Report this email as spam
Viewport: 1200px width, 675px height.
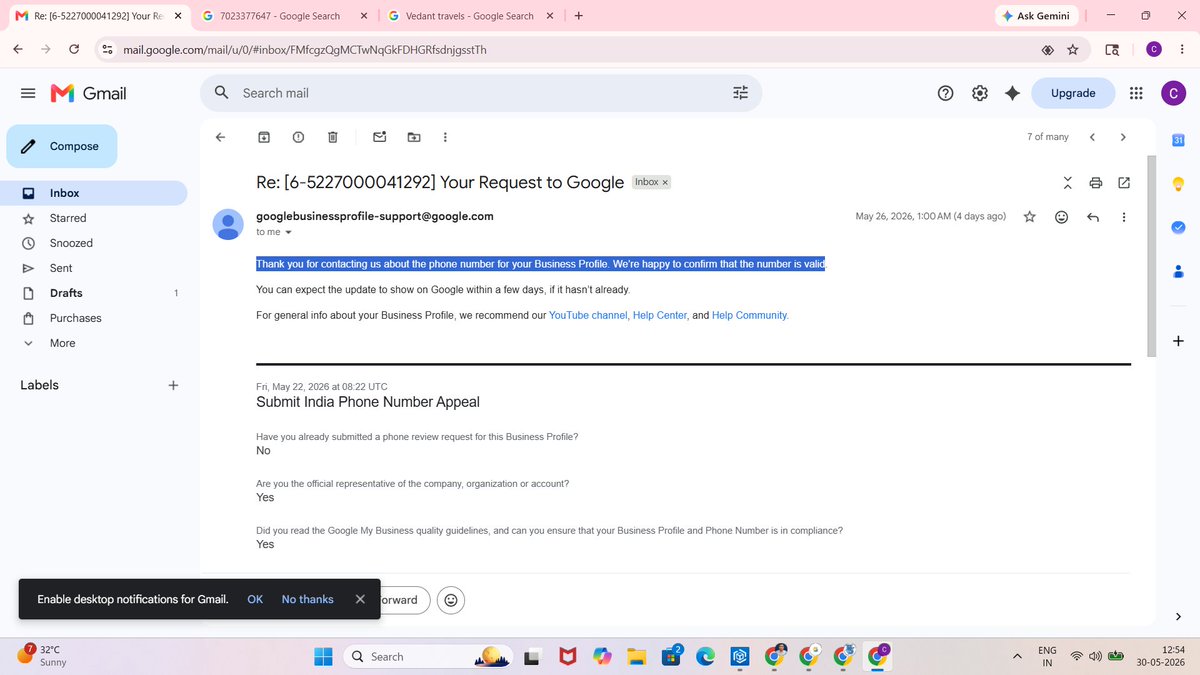pyautogui.click(x=298, y=137)
